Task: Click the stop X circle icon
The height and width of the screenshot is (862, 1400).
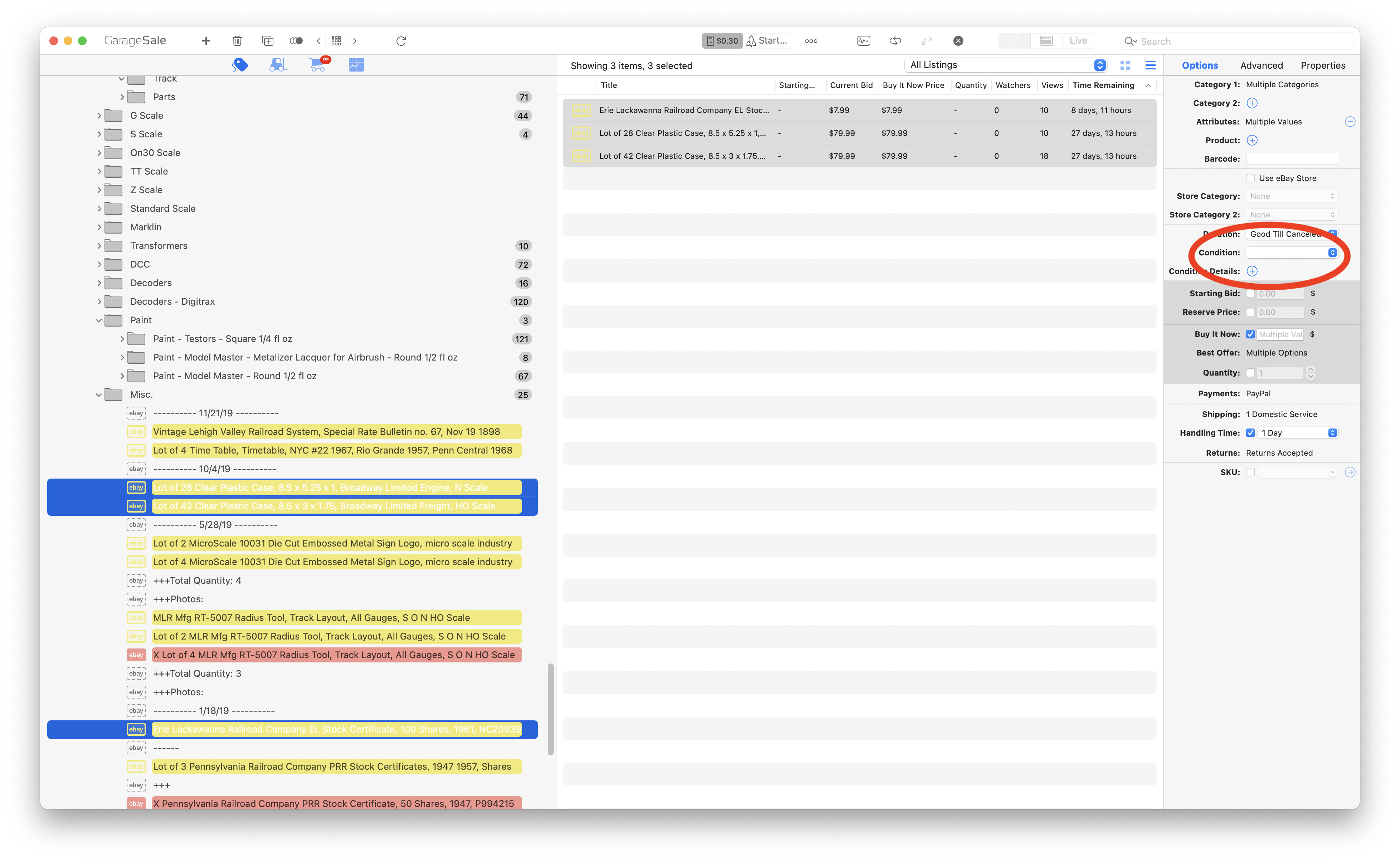Action: click(958, 40)
